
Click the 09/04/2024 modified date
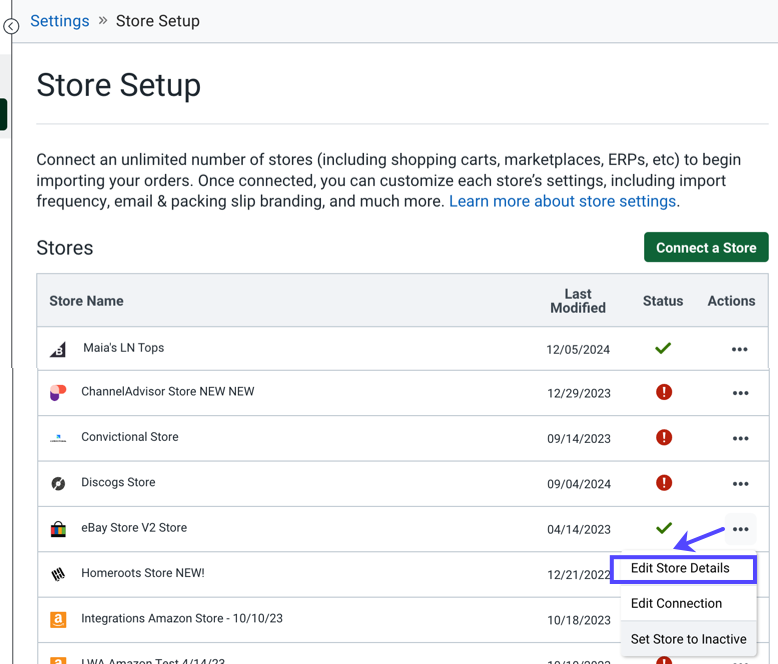tap(579, 484)
